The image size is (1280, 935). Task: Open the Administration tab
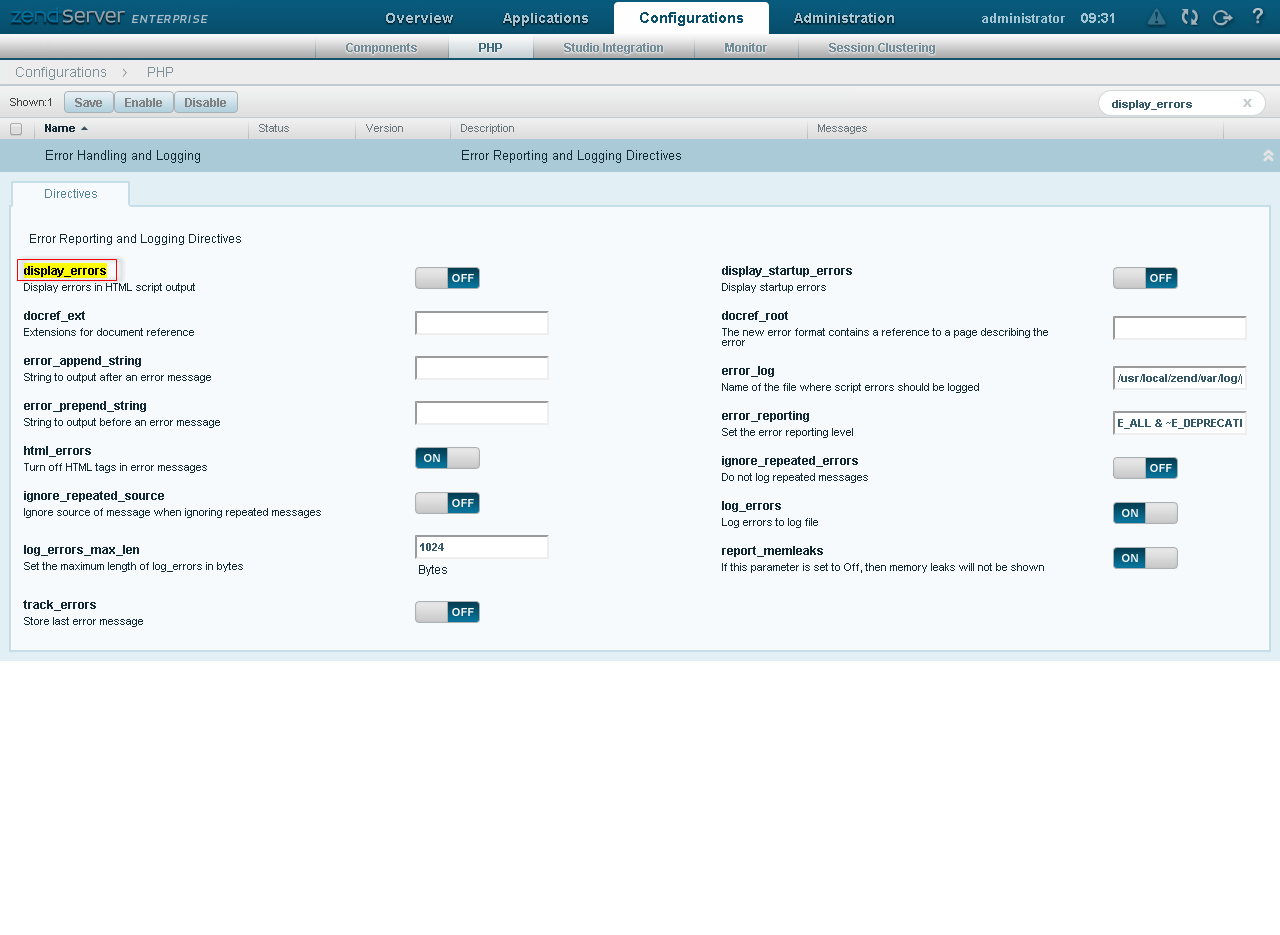click(x=844, y=18)
